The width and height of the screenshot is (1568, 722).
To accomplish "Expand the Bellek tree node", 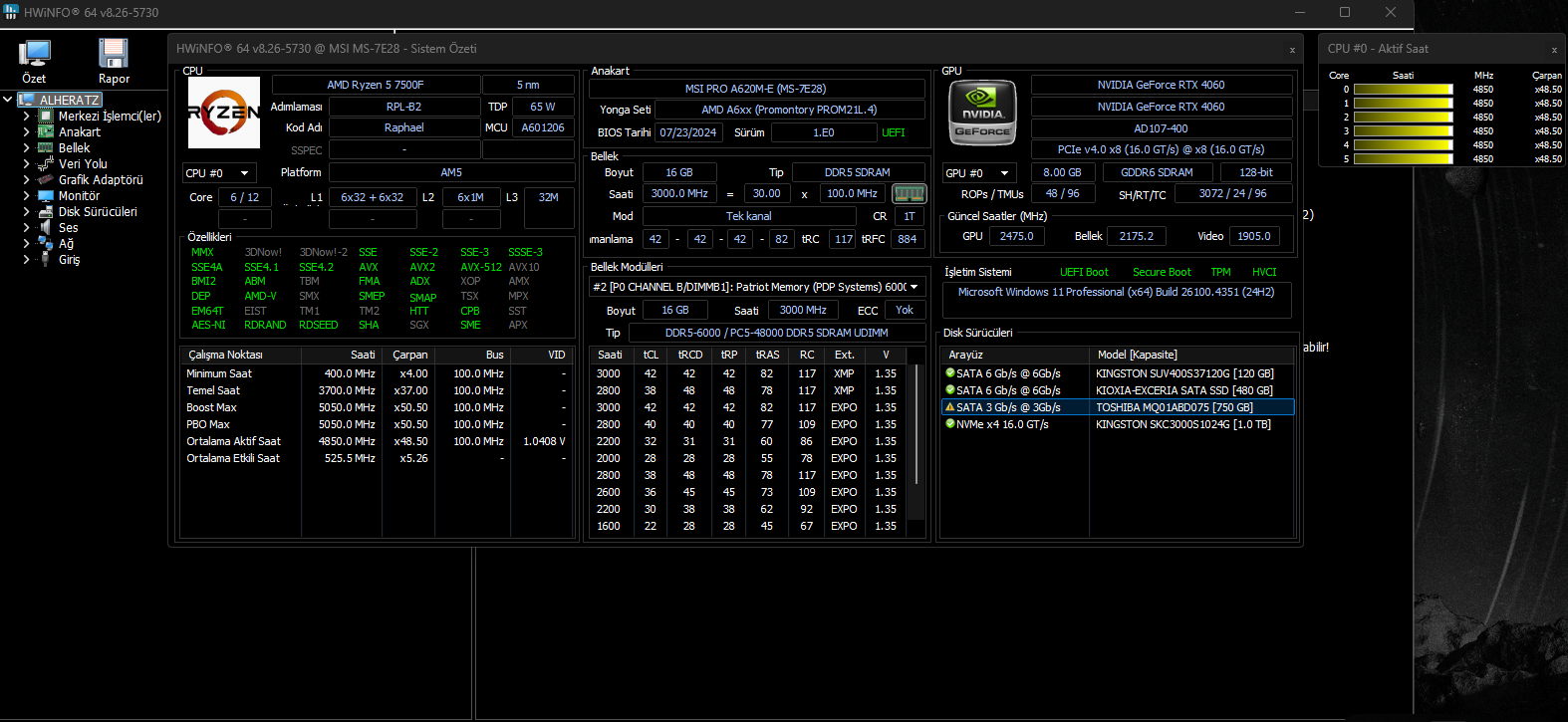I will (x=27, y=147).
